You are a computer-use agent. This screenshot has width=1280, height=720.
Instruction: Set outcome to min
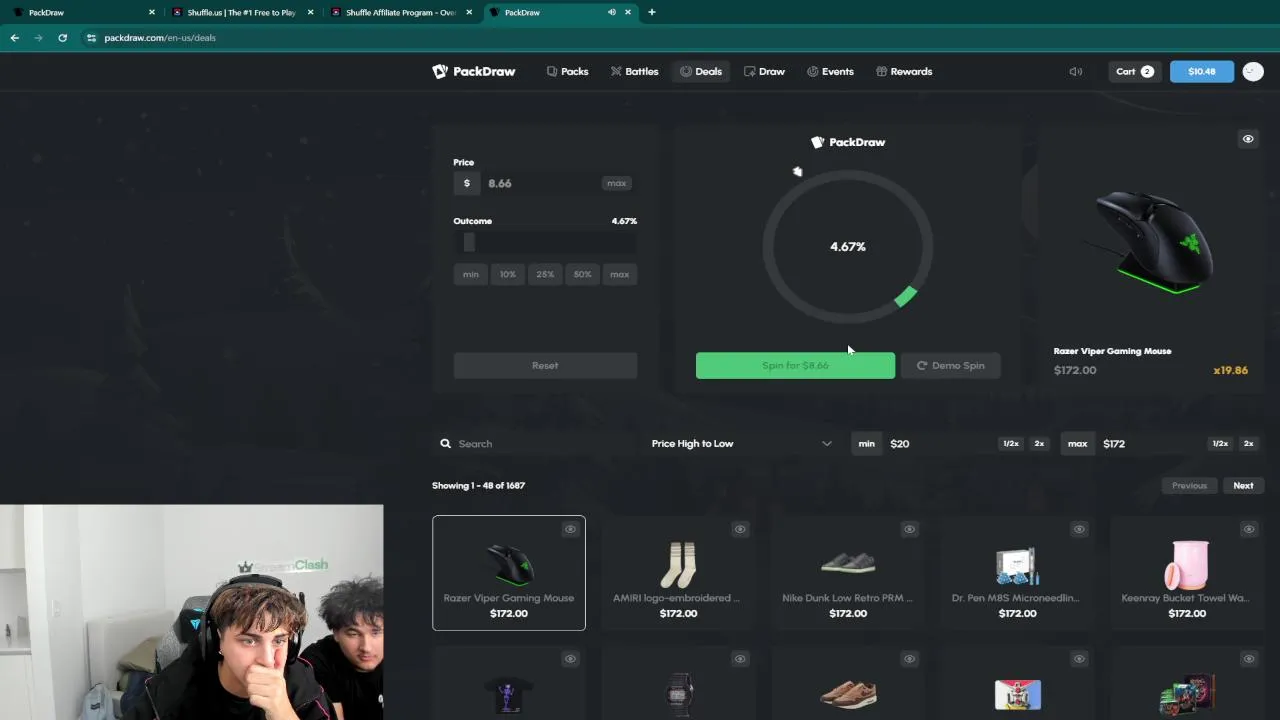tap(471, 274)
